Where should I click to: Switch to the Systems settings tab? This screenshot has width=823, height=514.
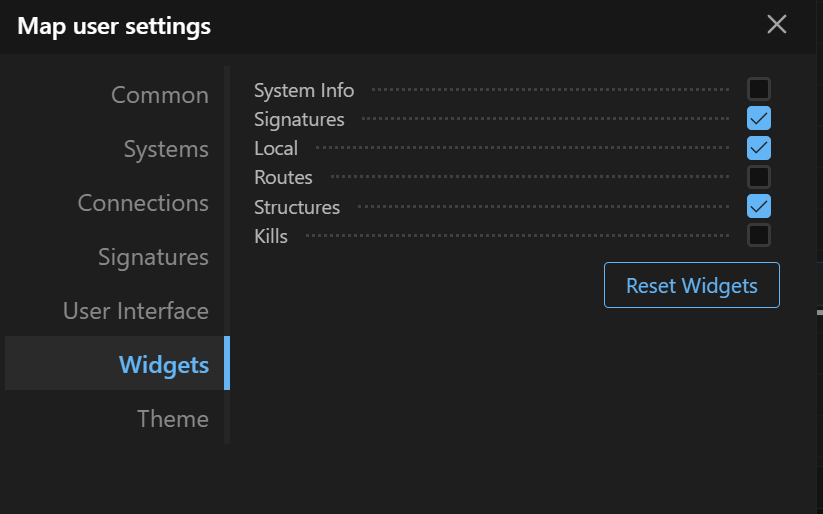[x=166, y=149]
